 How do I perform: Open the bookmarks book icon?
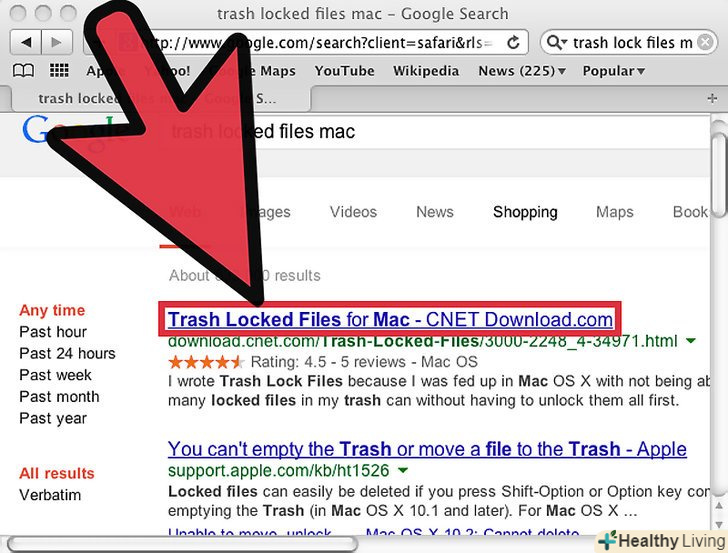coord(23,71)
